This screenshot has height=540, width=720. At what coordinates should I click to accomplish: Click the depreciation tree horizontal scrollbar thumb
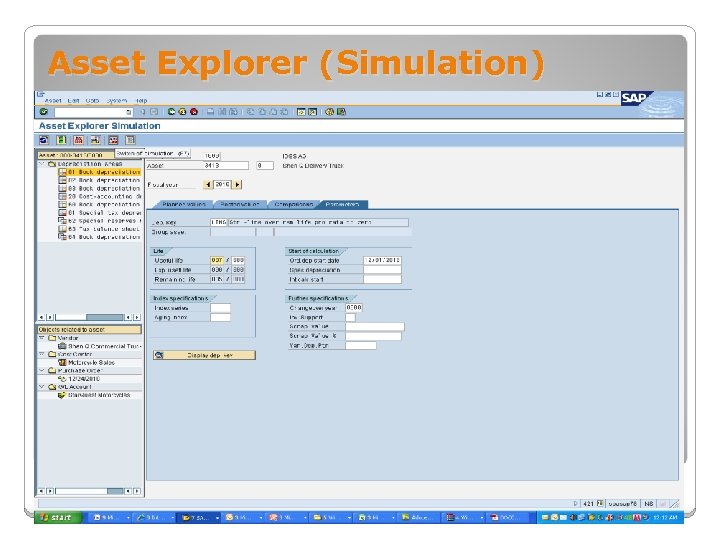click(105, 317)
